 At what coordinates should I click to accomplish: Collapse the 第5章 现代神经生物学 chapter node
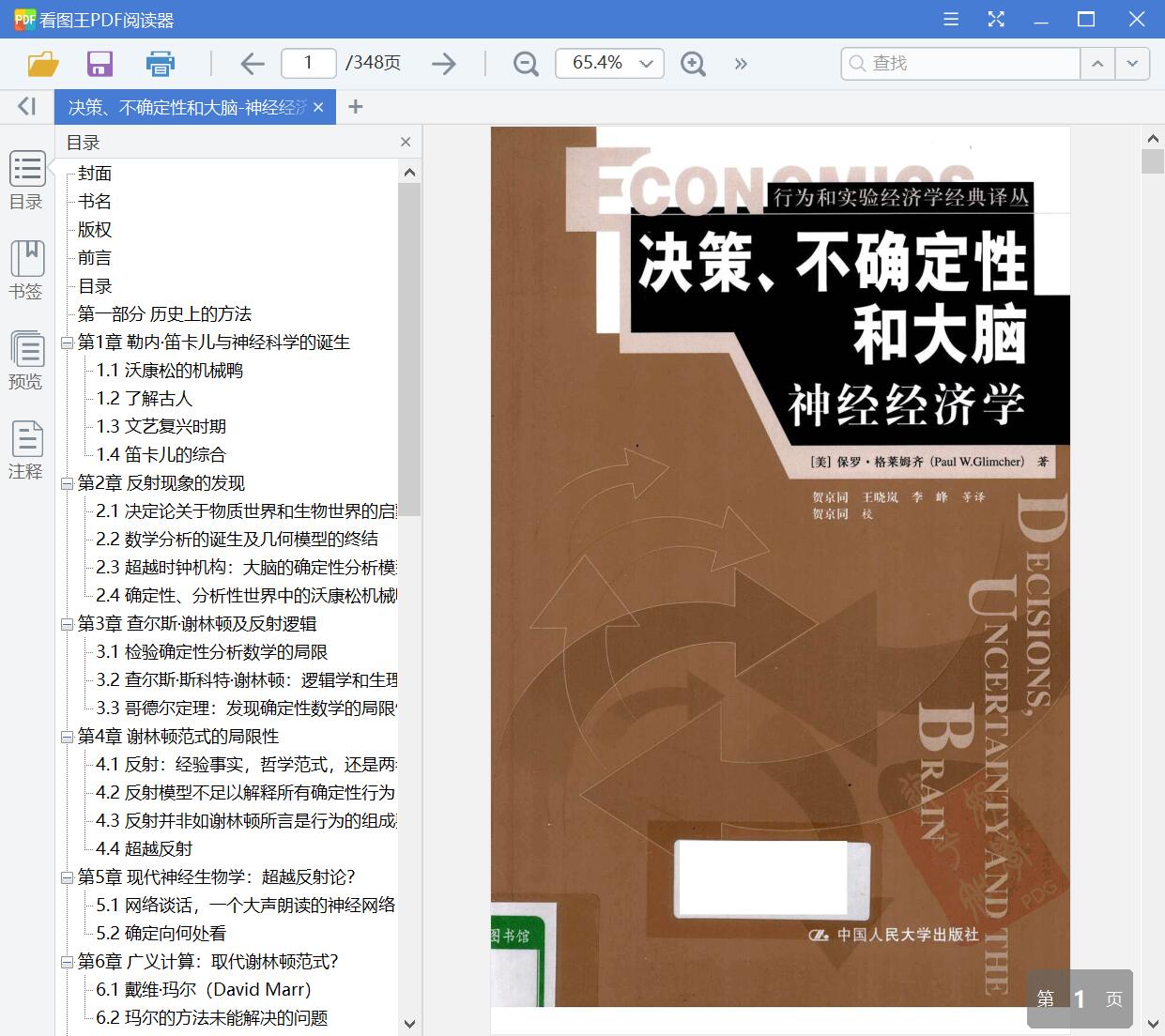(67, 877)
